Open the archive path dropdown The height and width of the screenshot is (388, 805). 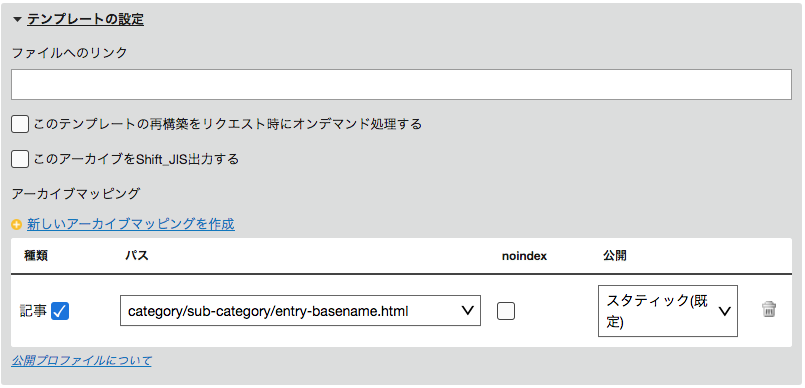300,311
